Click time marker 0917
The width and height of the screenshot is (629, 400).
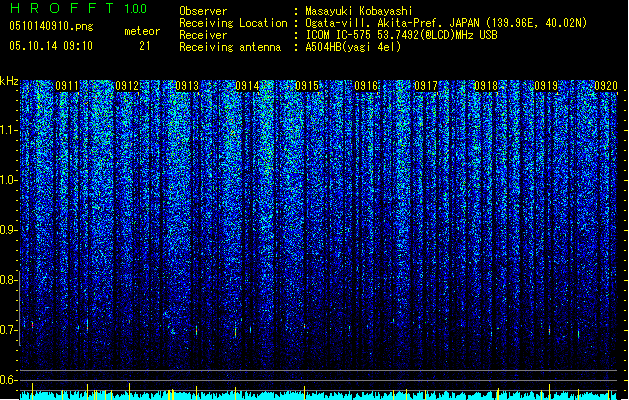(x=426, y=86)
